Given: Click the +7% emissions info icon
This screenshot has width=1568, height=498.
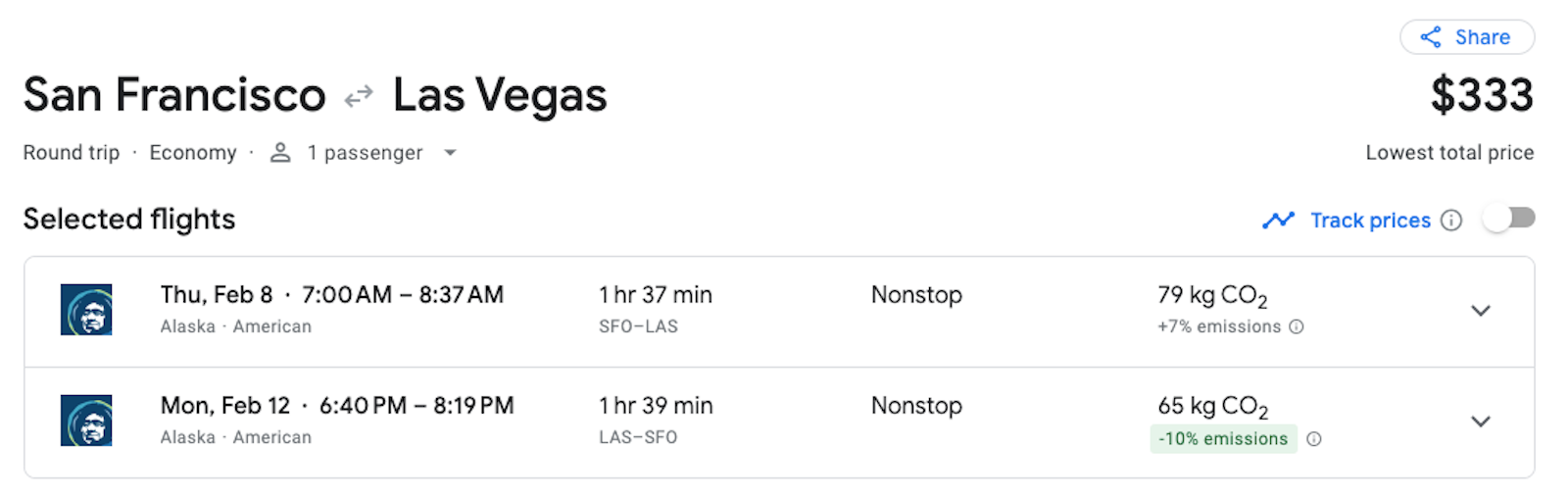Looking at the screenshot, I should click(1297, 327).
